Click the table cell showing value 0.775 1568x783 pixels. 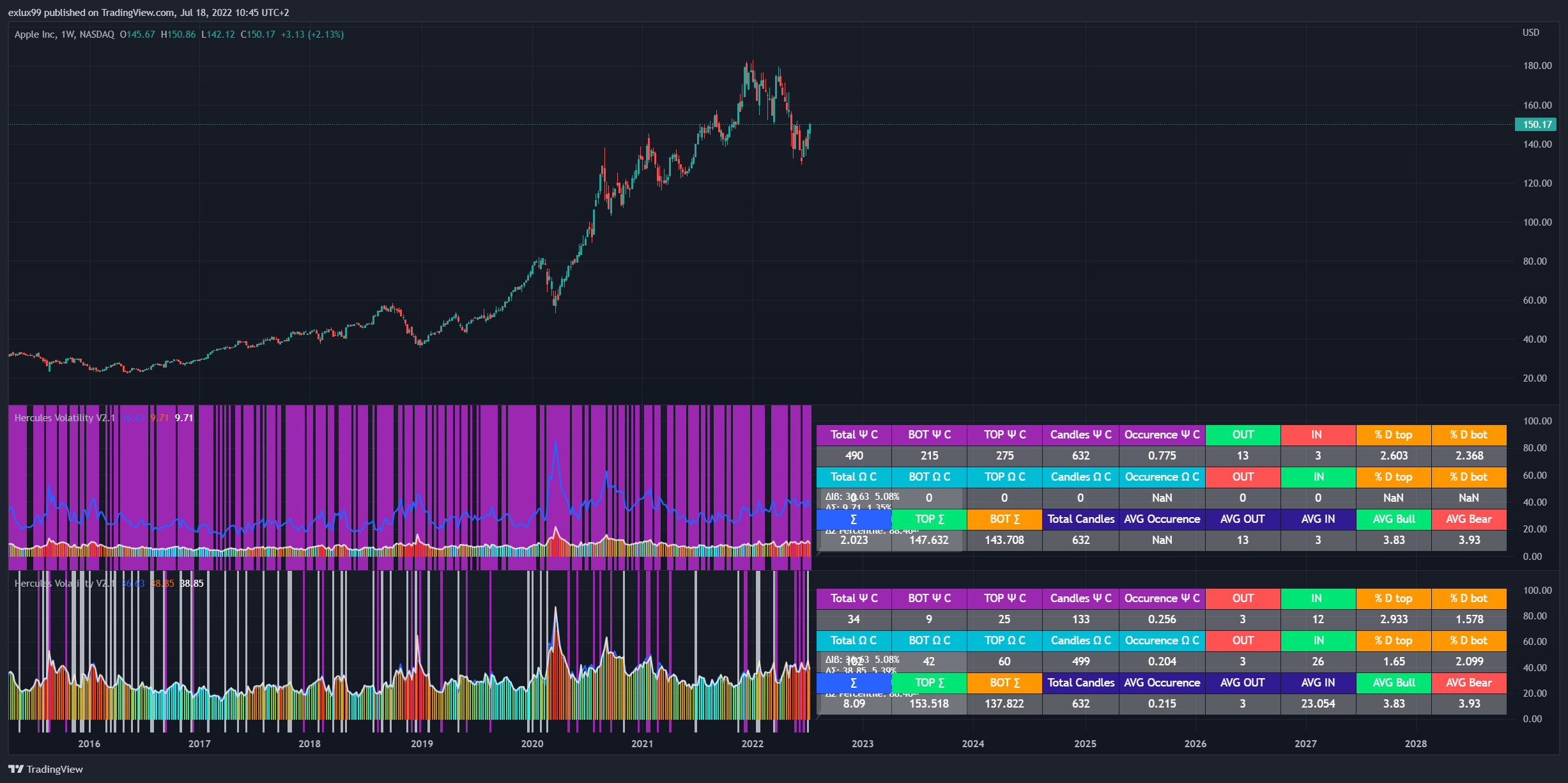[1162, 456]
